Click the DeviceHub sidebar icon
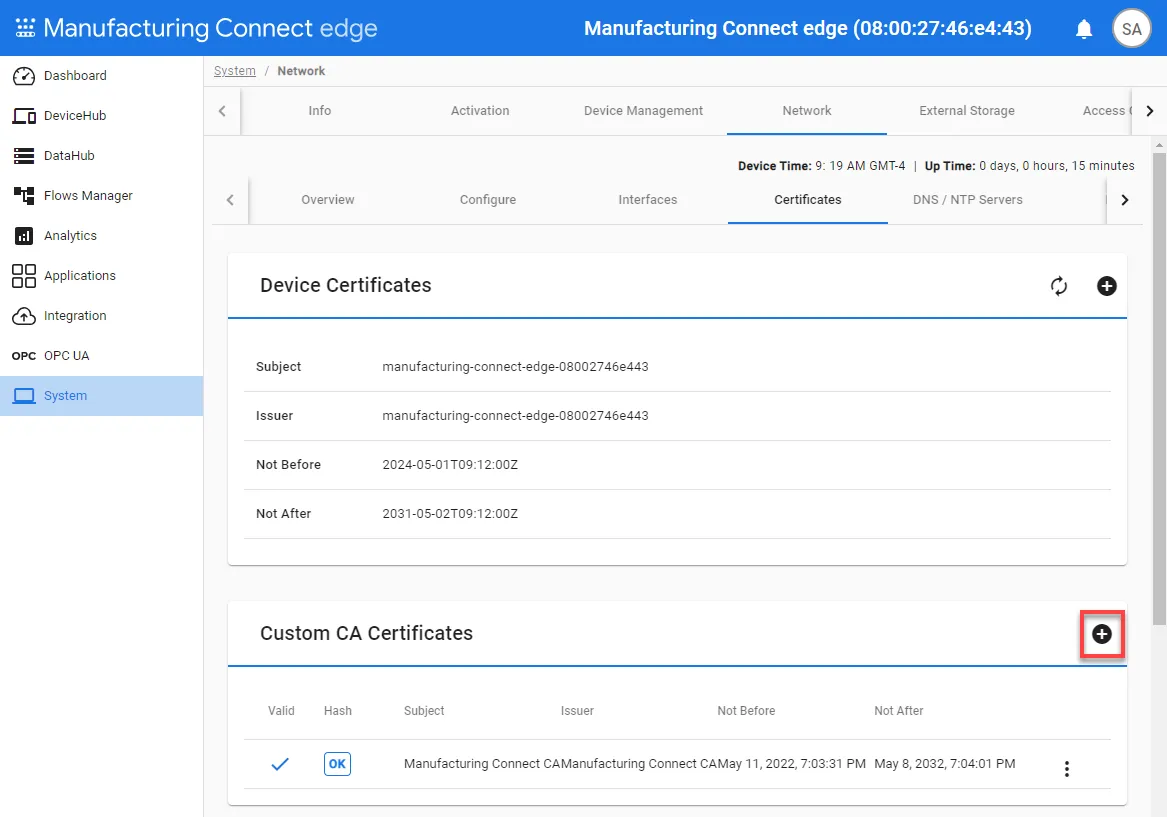 coord(24,116)
